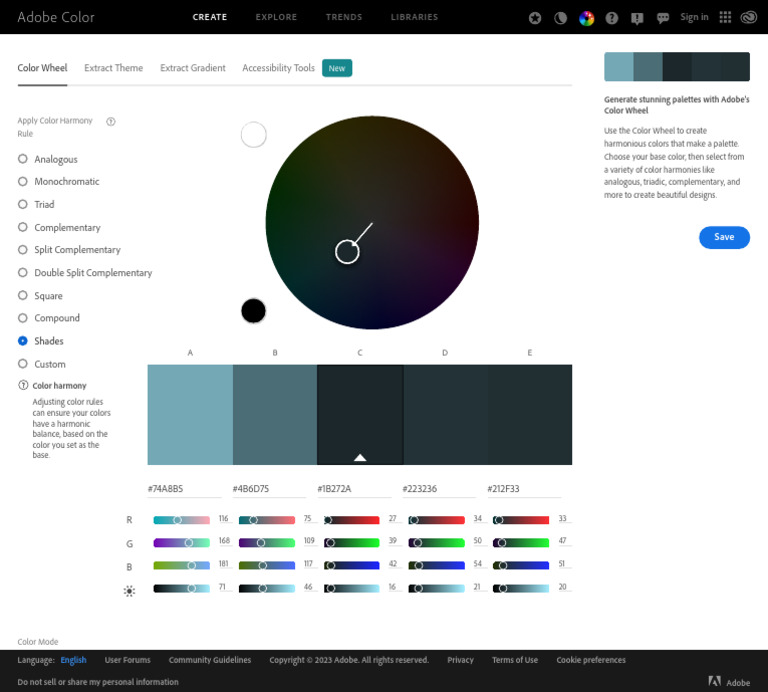The height and width of the screenshot is (692, 768).
Task: Adjust R slider for color A
Action: click(181, 520)
